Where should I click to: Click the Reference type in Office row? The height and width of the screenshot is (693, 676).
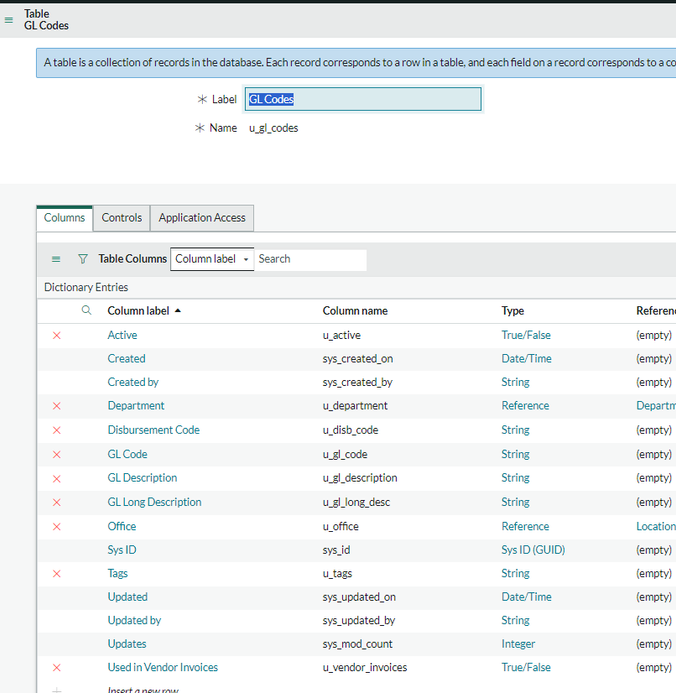pyautogui.click(x=525, y=526)
